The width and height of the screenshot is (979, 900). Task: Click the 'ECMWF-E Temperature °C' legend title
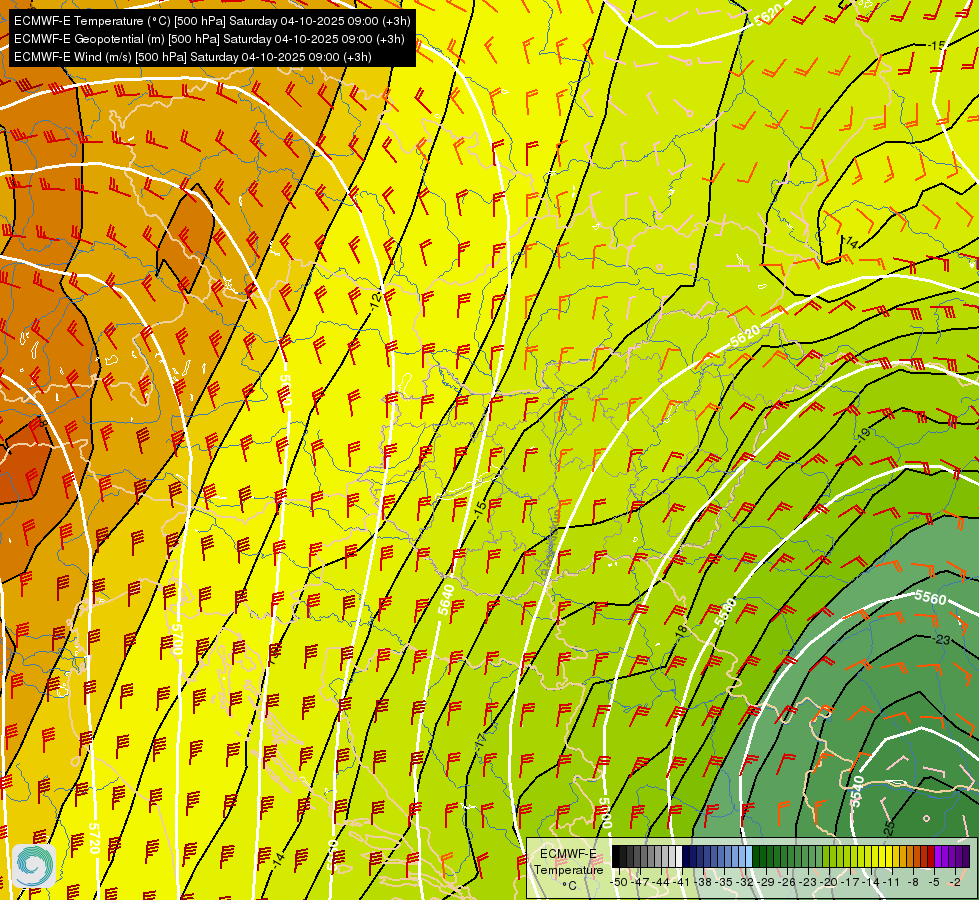pyautogui.click(x=568, y=869)
